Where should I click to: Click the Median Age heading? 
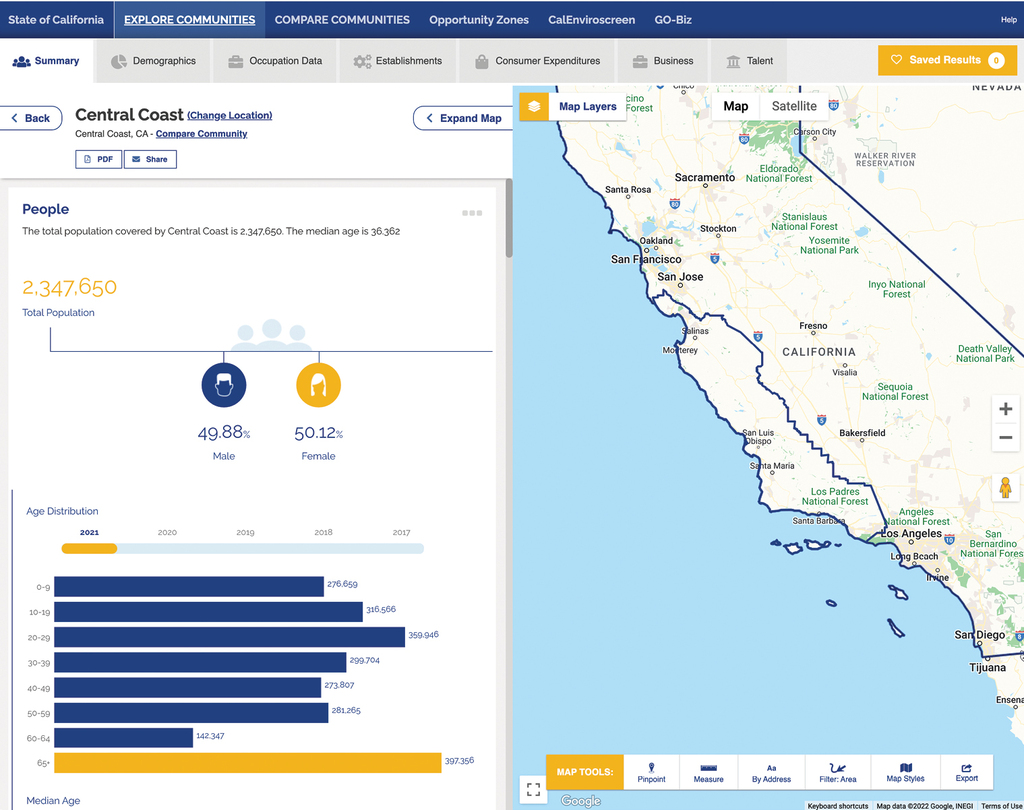pyautogui.click(x=53, y=800)
